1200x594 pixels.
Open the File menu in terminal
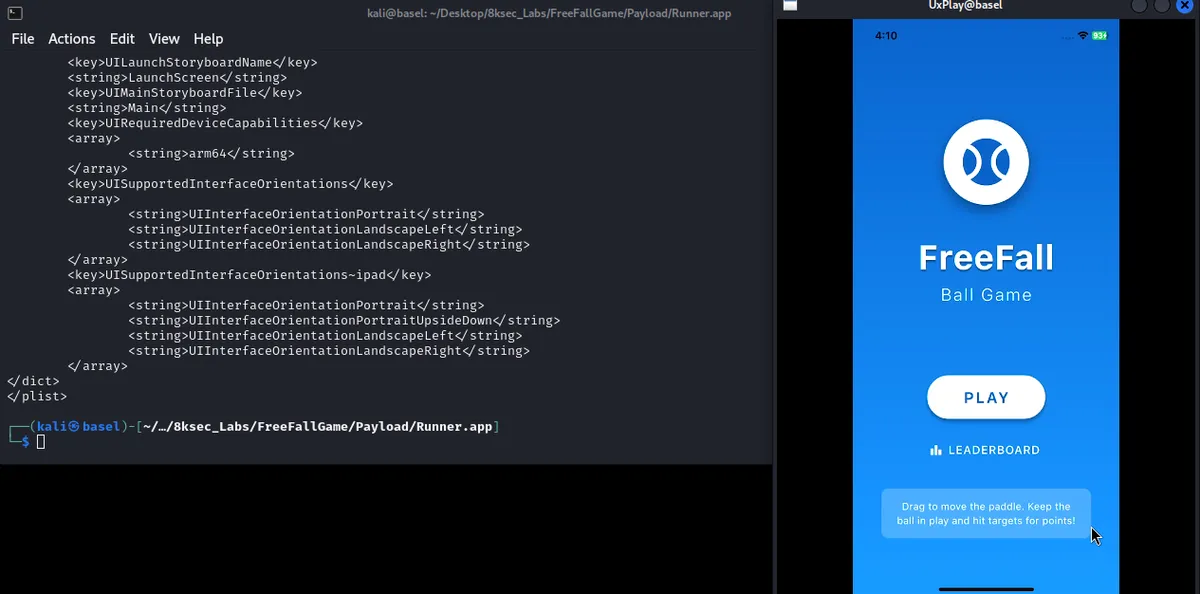23,39
